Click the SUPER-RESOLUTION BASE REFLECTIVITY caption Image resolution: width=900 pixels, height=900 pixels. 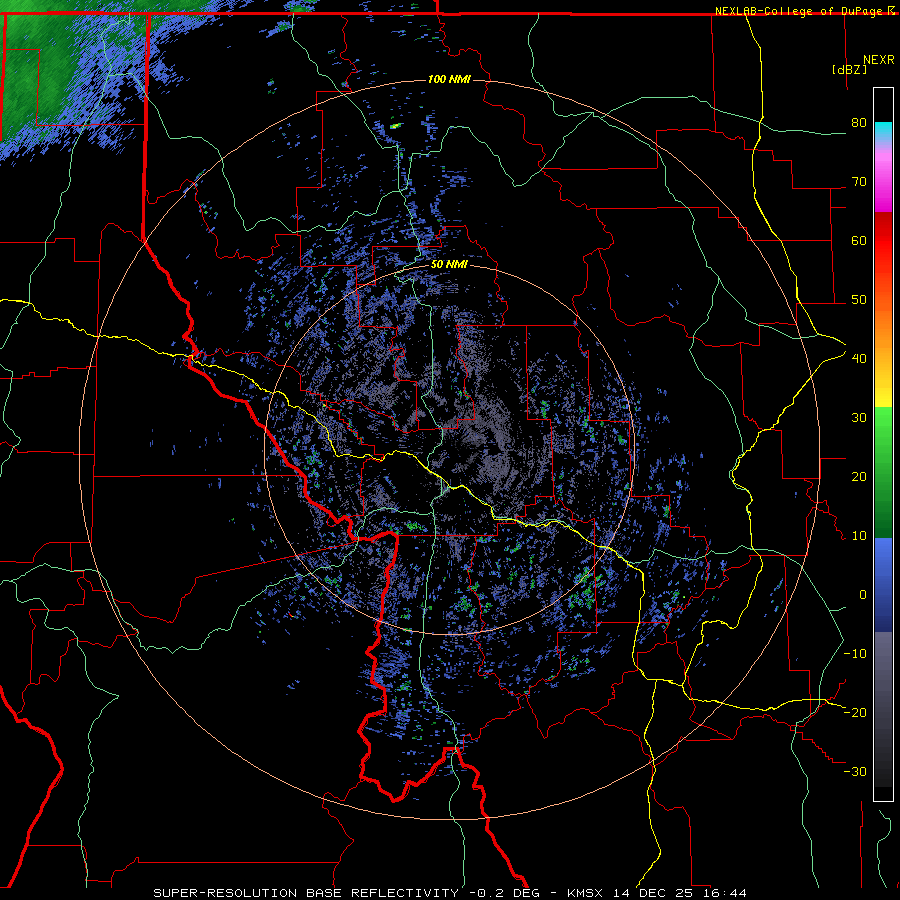point(306,893)
